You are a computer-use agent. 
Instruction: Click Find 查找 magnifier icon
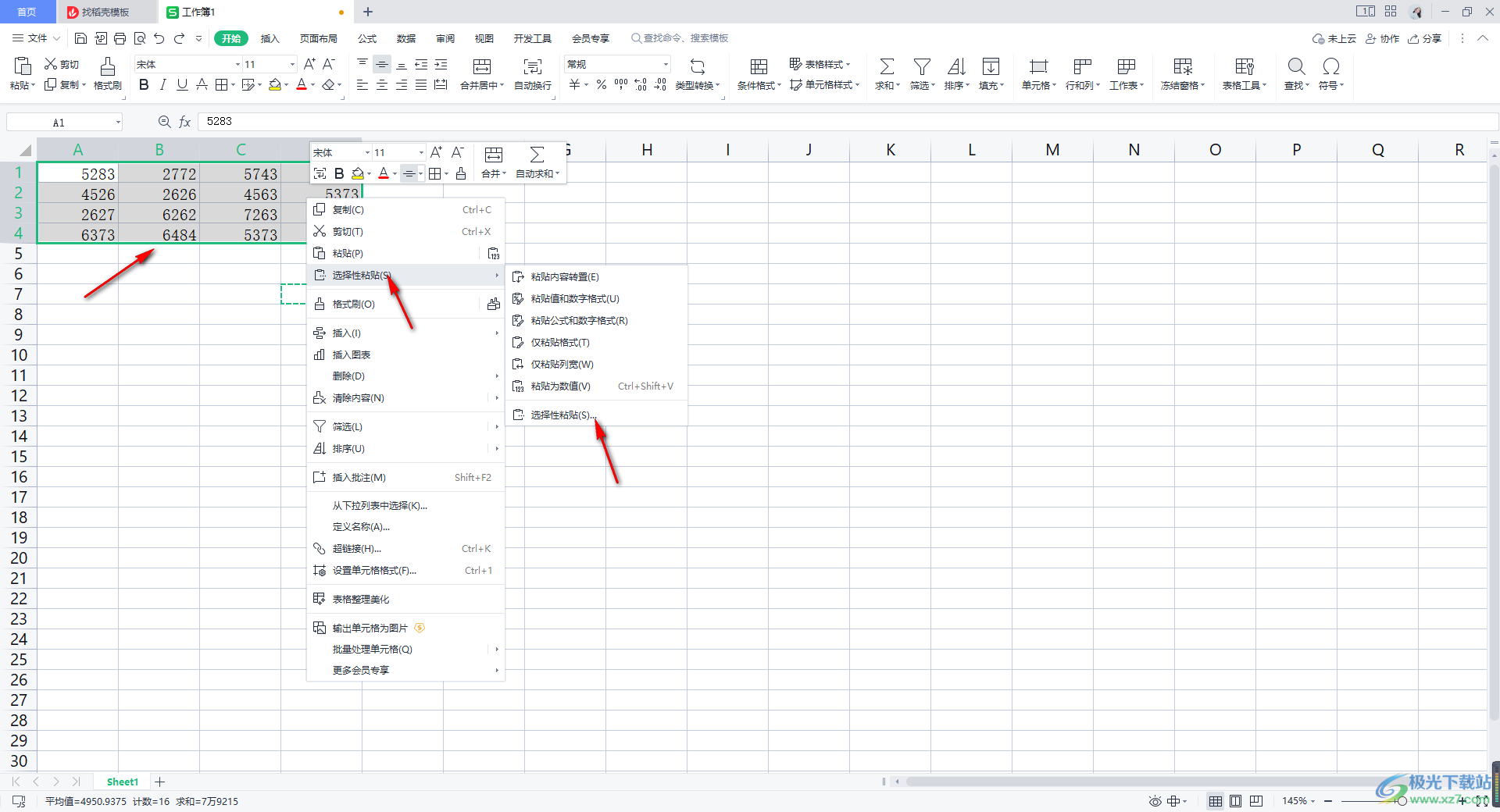click(1296, 66)
